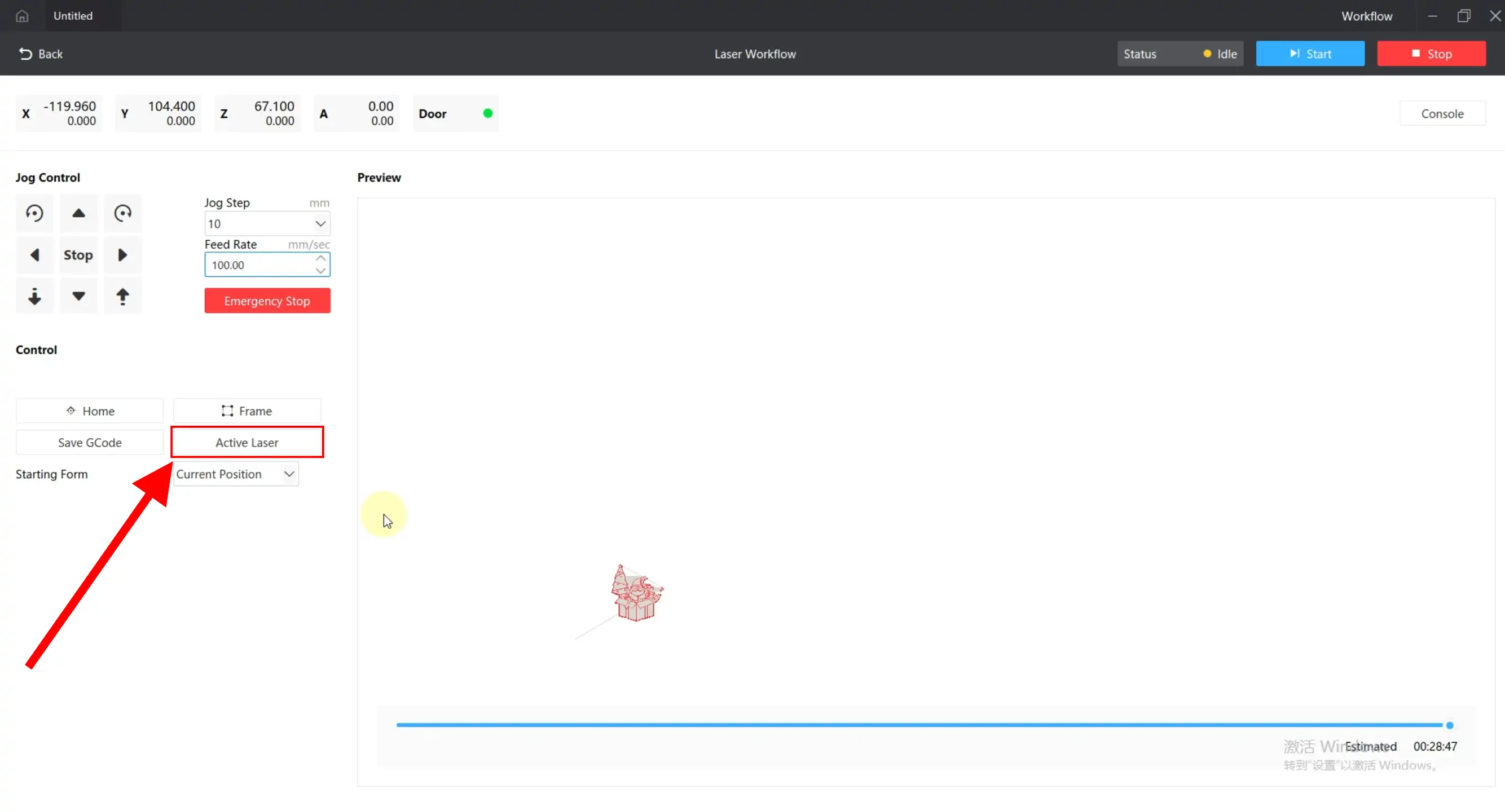The height and width of the screenshot is (812, 1505).
Task: Start the laser job
Action: coord(1310,54)
